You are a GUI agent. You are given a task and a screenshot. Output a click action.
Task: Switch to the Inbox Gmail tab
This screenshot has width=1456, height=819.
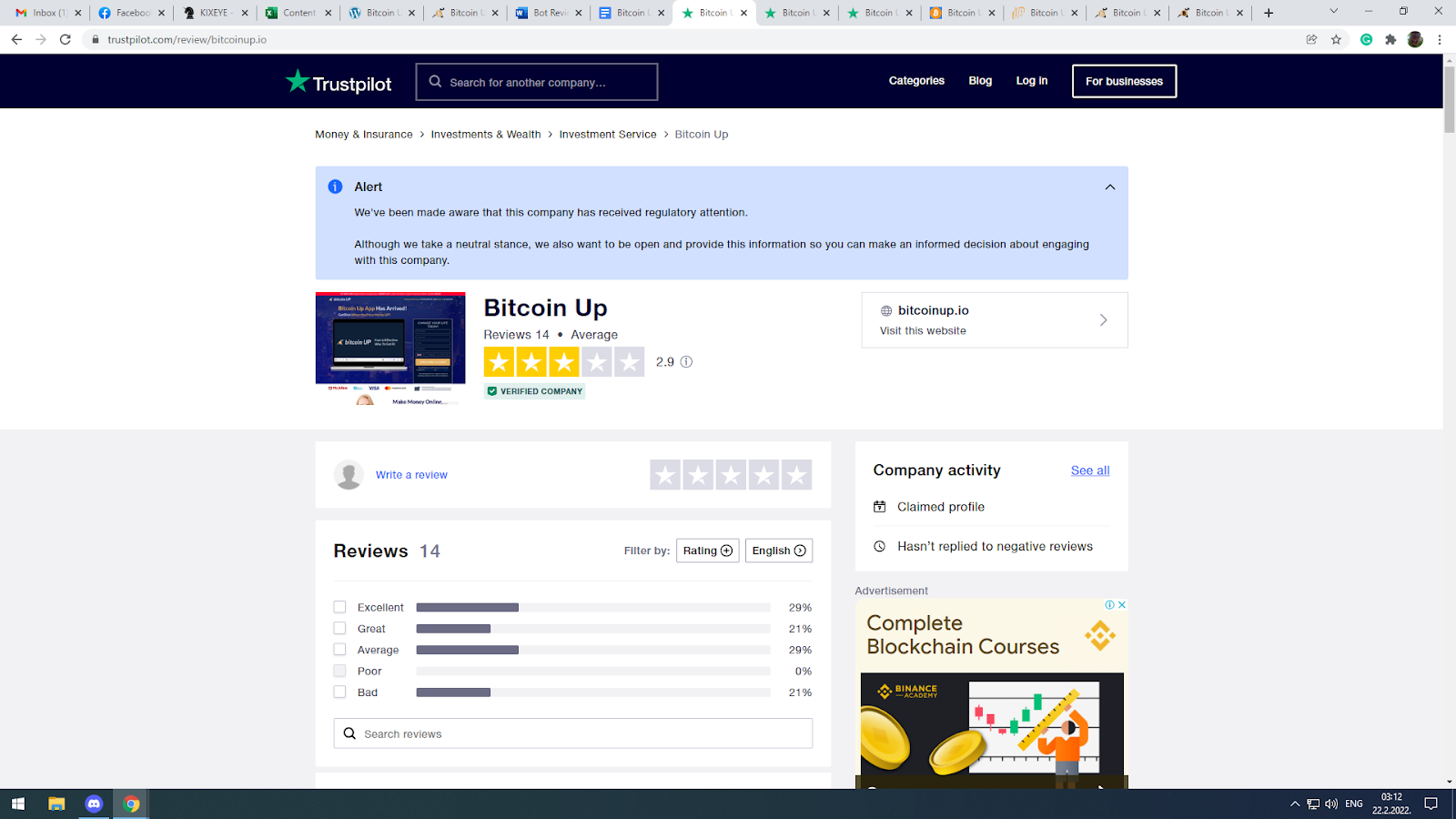click(48, 13)
